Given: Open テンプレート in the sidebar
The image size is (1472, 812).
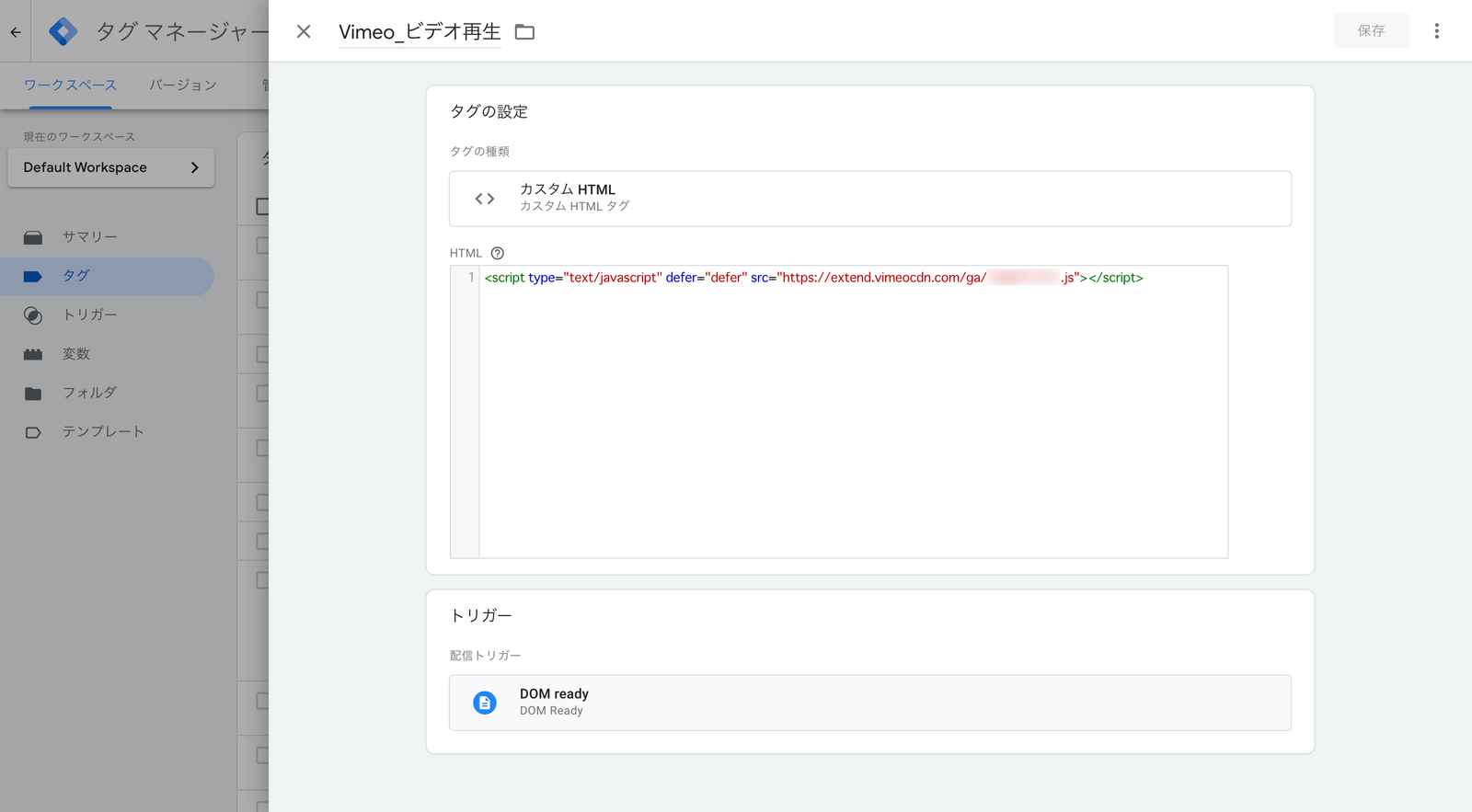Looking at the screenshot, I should coord(107,431).
